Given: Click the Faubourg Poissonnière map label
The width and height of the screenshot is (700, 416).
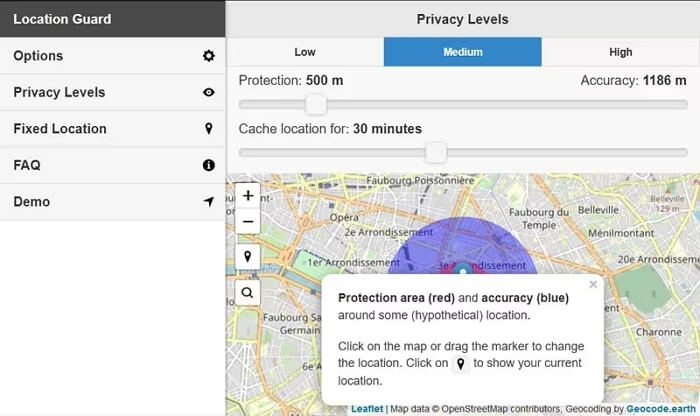Looking at the screenshot, I should click(421, 180).
